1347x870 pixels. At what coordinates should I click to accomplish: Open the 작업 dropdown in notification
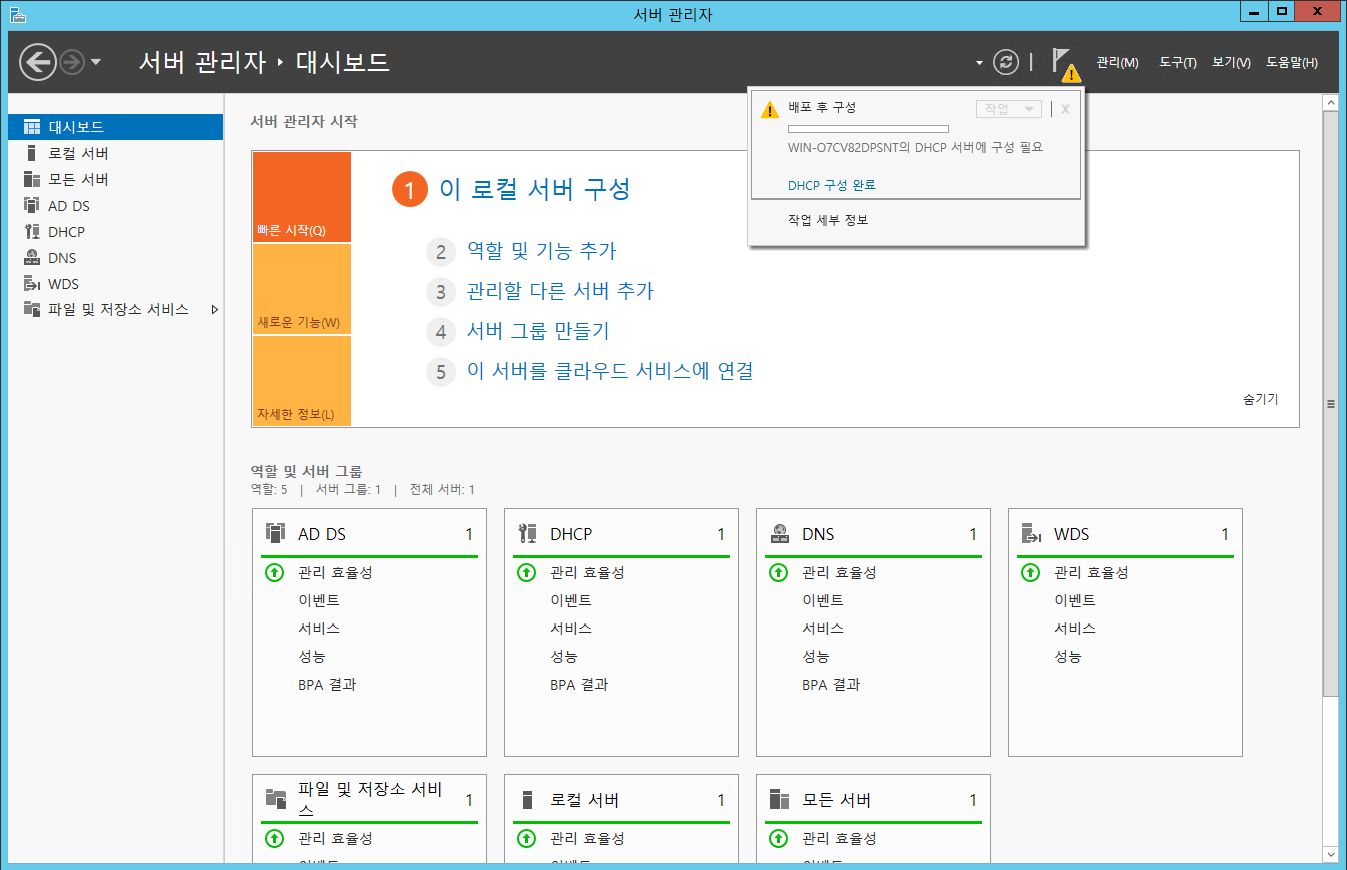pos(1008,109)
